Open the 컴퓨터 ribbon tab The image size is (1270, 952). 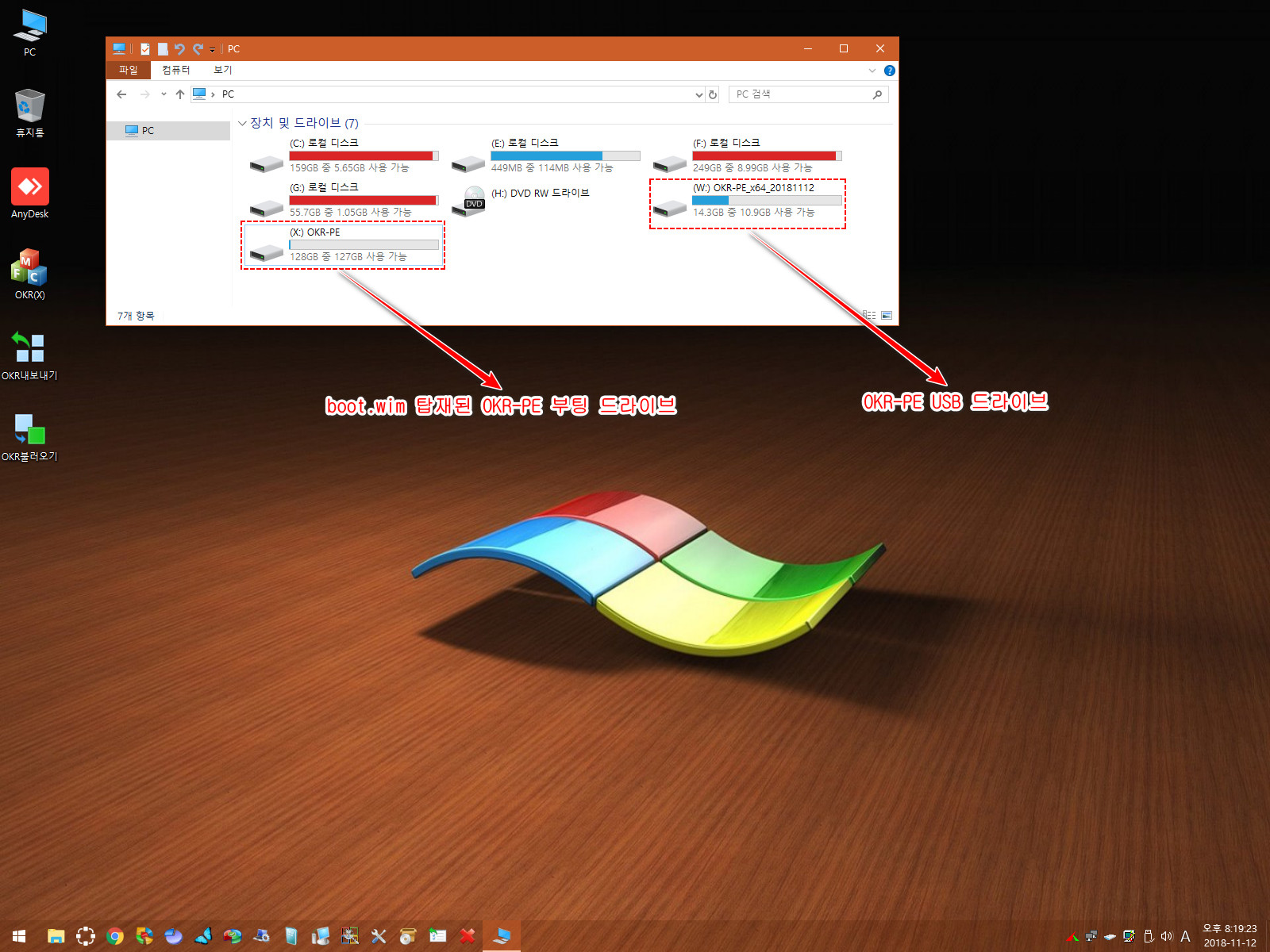click(176, 70)
